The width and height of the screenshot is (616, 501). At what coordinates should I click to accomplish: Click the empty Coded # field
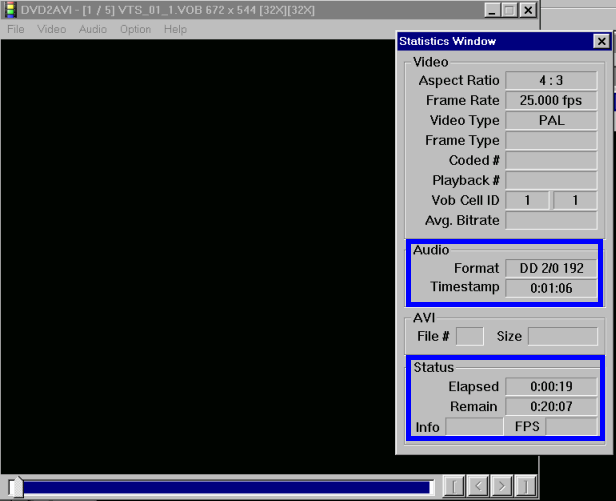tap(551, 160)
